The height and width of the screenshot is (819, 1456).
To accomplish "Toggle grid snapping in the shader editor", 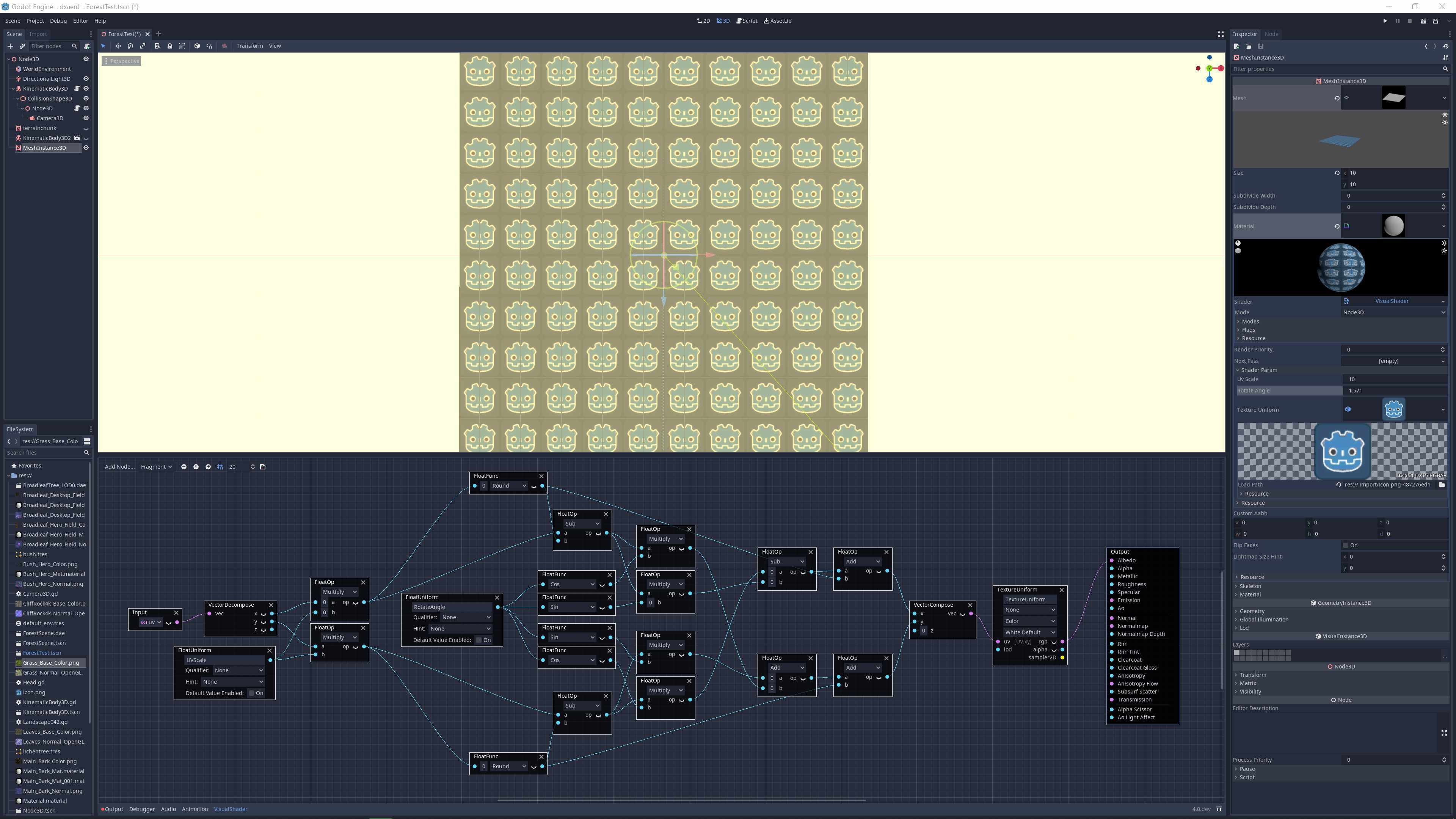I will (x=220, y=467).
